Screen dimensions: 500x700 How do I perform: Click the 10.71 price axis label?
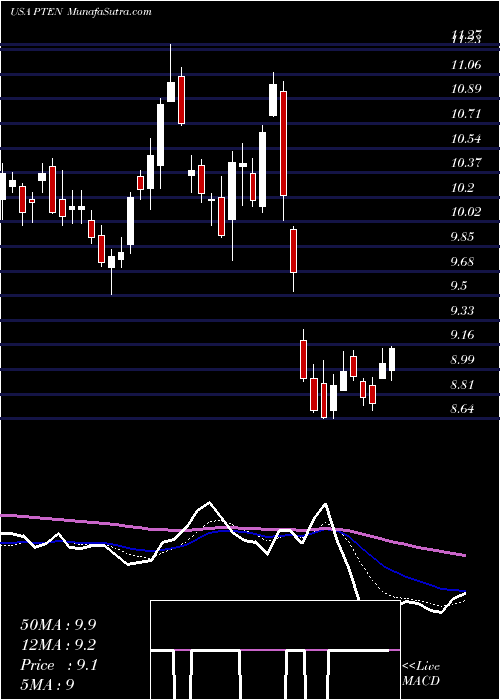coord(466,114)
